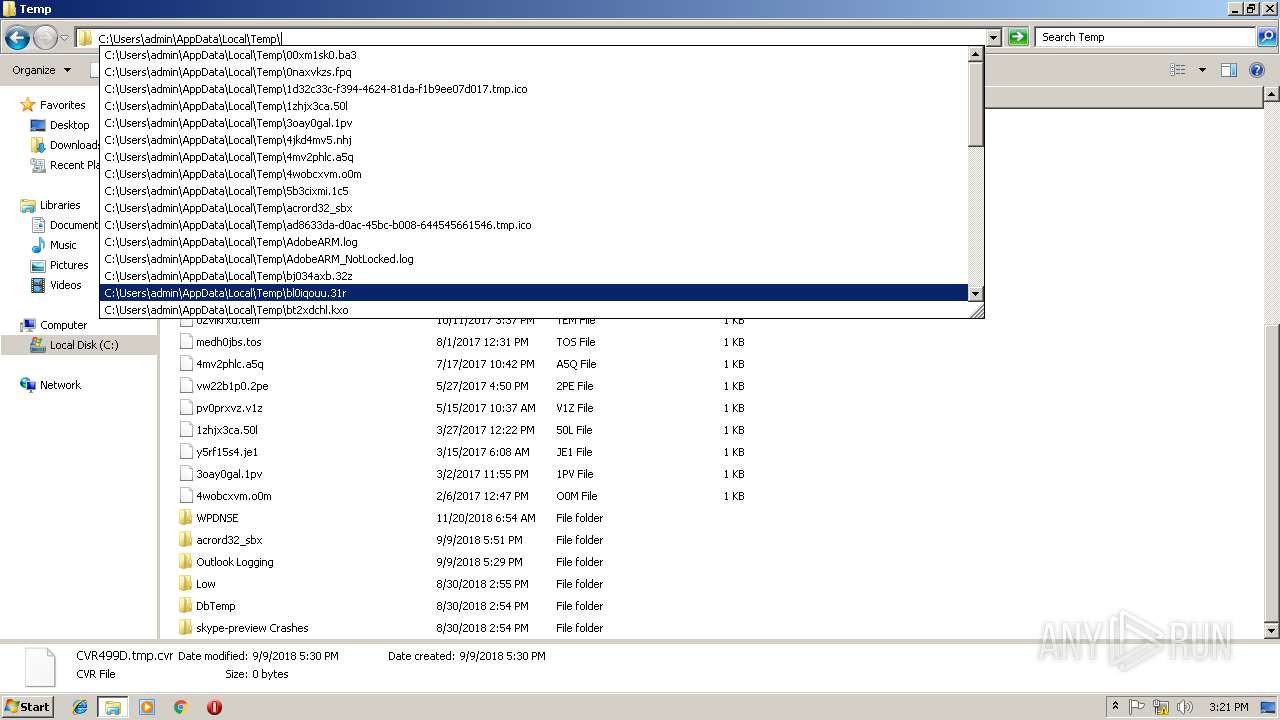This screenshot has height=720, width=1280.
Task: Click the green Go arrow button
Action: pyautogui.click(x=1018, y=37)
